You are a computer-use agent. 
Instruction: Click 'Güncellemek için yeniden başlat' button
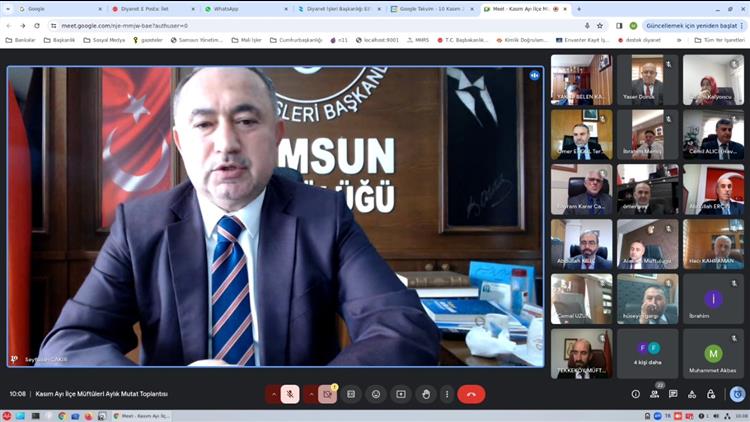point(694,25)
